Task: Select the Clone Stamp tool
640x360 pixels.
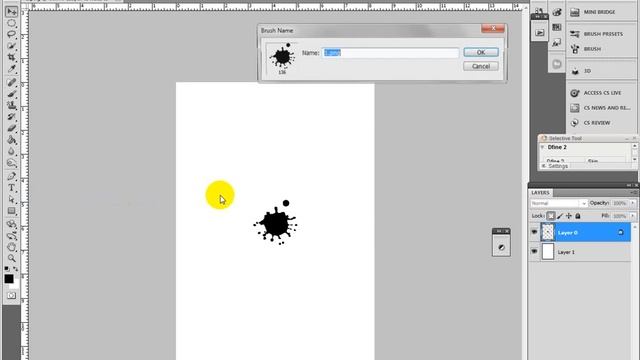Action: click(11, 105)
